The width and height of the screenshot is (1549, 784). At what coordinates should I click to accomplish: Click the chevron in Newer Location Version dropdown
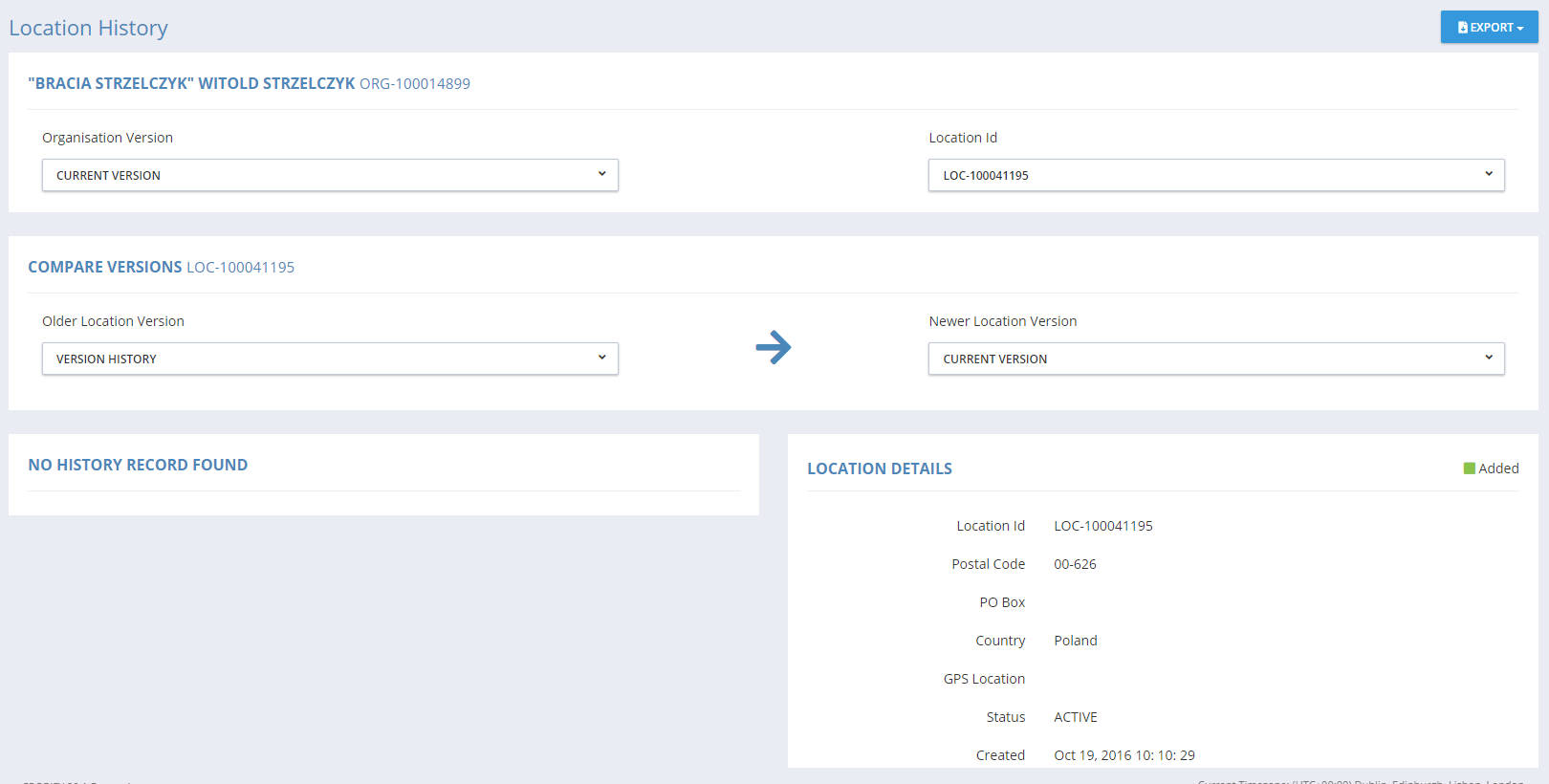pos(1488,358)
